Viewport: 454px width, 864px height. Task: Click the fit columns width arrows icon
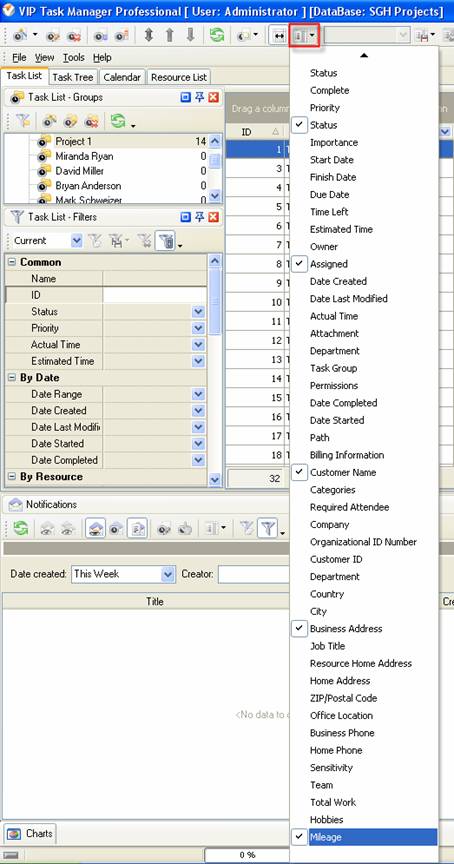pyautogui.click(x=279, y=36)
